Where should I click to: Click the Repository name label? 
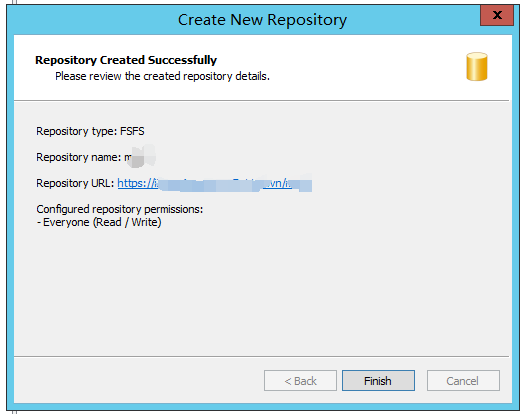[79, 157]
